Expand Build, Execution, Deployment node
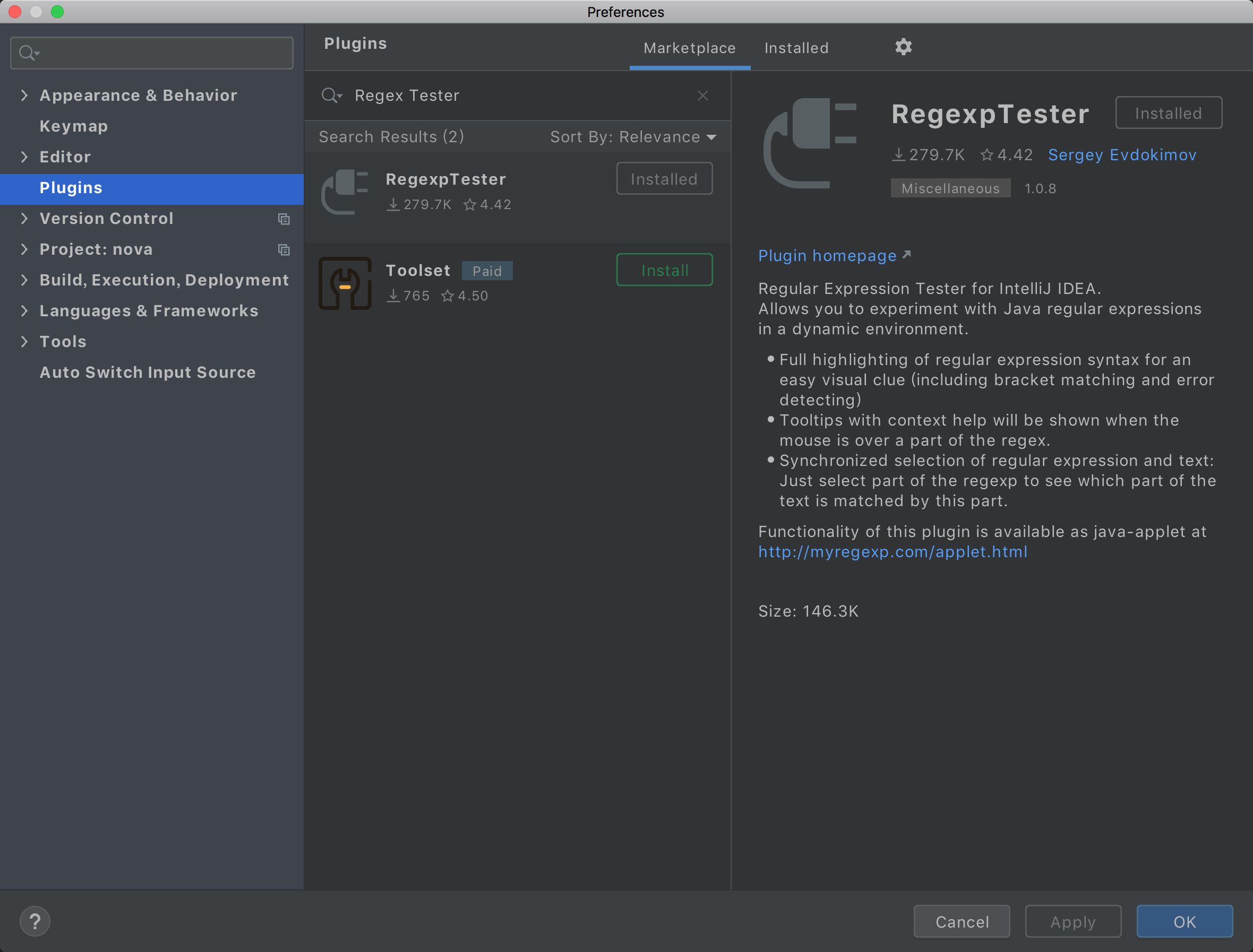Image resolution: width=1253 pixels, height=952 pixels. coord(24,280)
